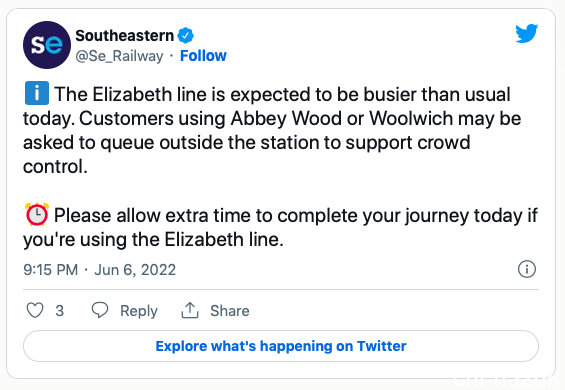
Task: Click the blue information emoji
Action: point(37,93)
